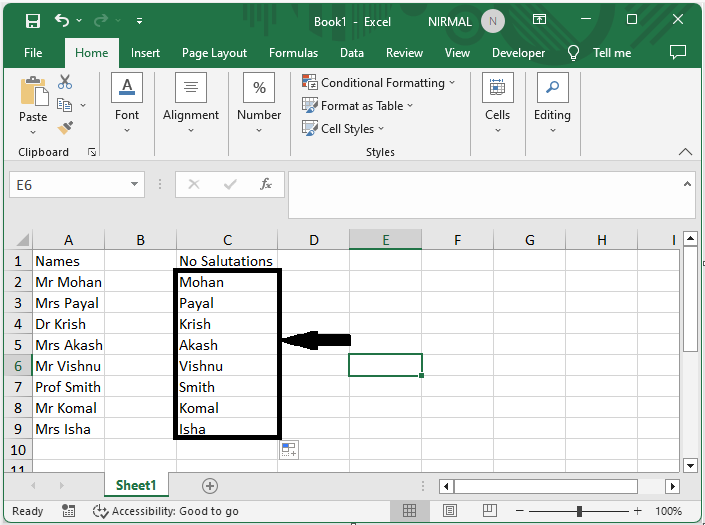This screenshot has height=525, width=705.
Task: Click the Auto Fill Options icon
Action: [x=289, y=450]
